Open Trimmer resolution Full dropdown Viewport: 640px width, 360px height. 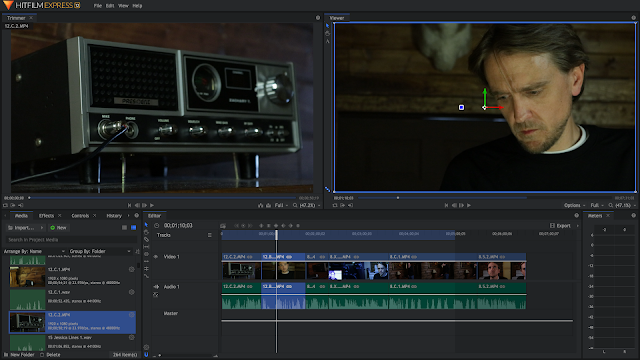(x=281, y=205)
